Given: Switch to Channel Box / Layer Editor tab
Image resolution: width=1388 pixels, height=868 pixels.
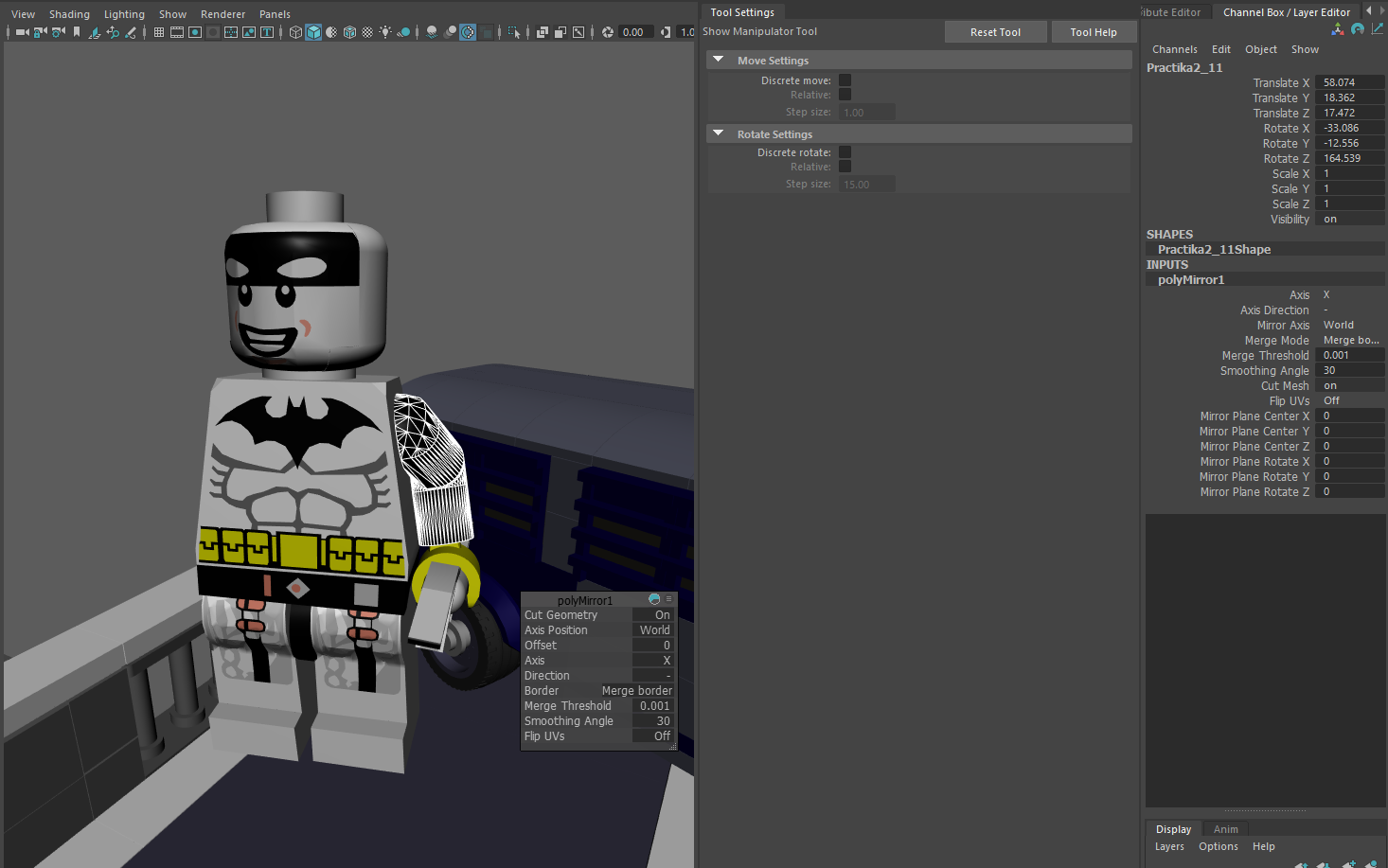Looking at the screenshot, I should tap(1287, 12).
